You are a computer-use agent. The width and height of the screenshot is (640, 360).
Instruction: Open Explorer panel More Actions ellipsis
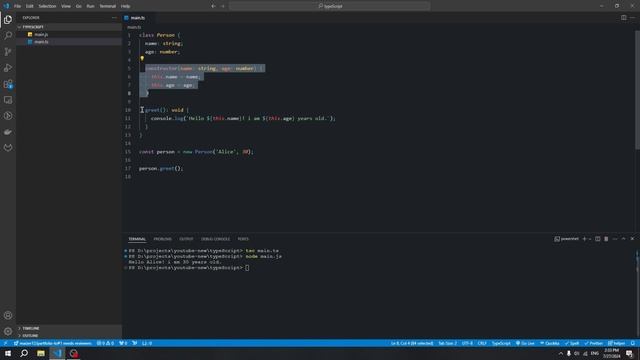114,18
